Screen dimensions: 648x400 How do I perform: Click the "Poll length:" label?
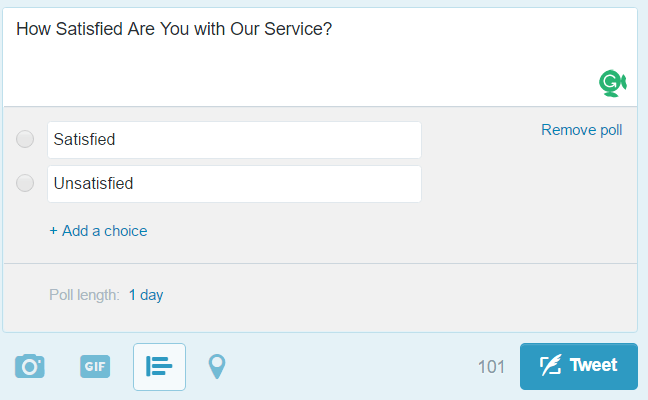point(84,295)
